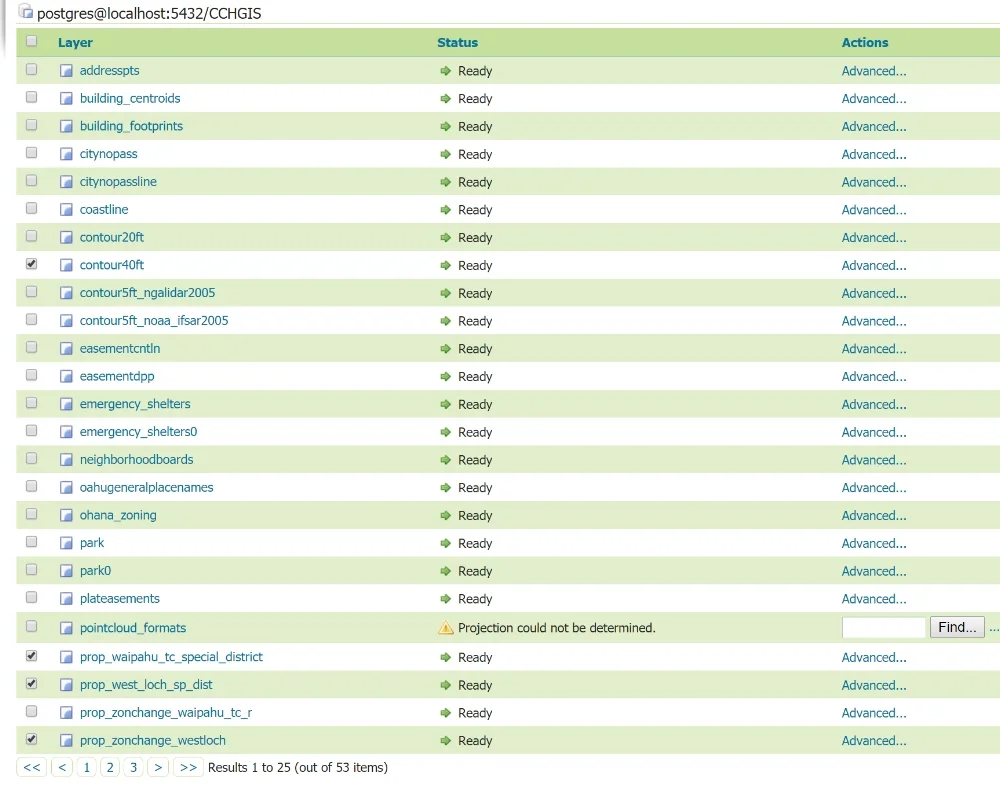Toggle the select-all checkbox in the header
This screenshot has width=1000, height=786.
(31, 42)
